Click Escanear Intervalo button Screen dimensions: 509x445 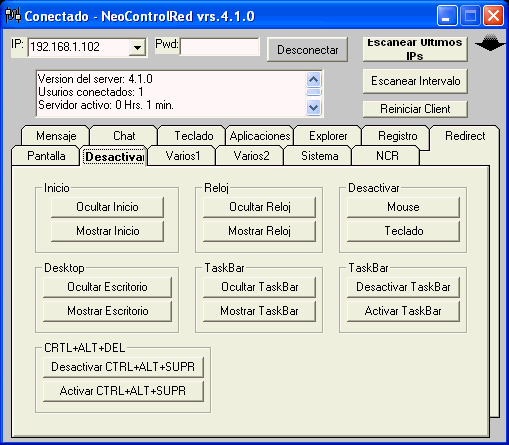(415, 81)
